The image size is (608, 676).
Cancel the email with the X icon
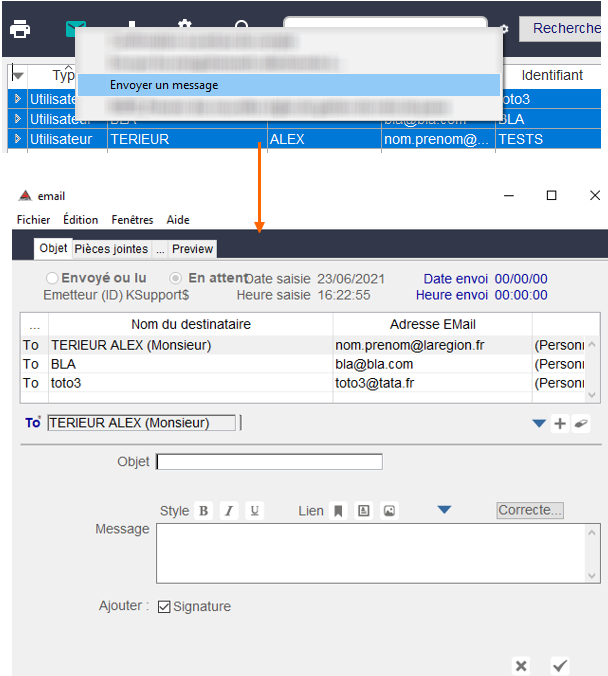[521, 665]
